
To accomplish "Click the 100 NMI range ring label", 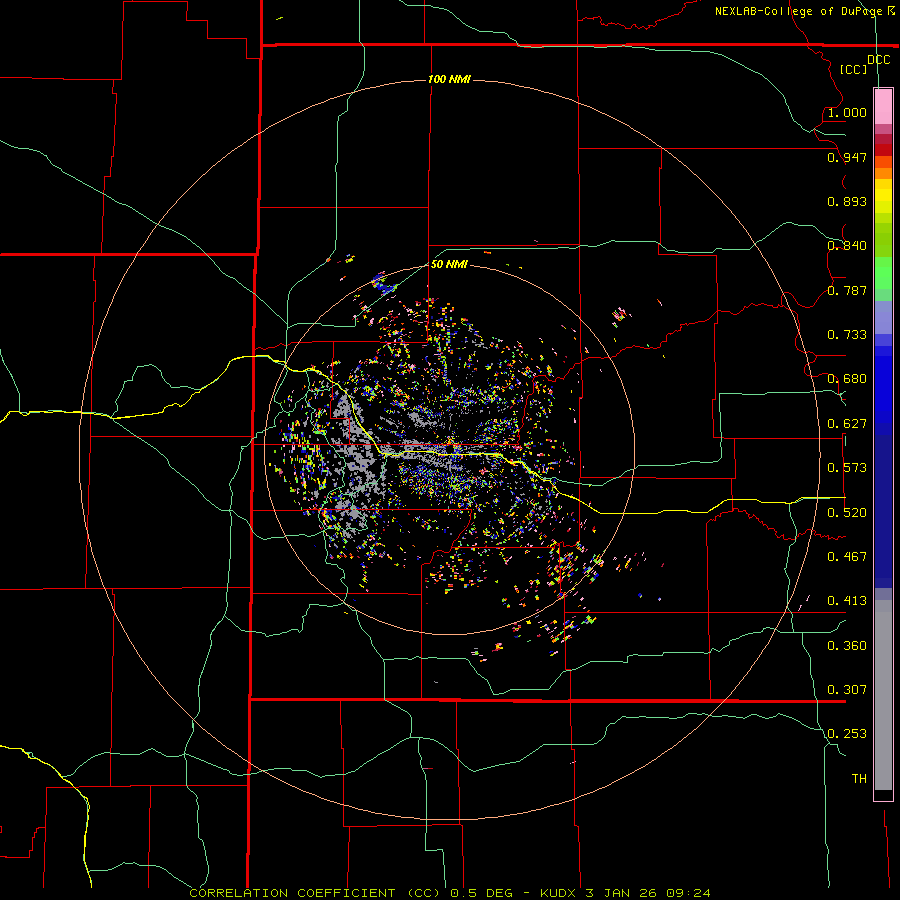I will click(449, 79).
